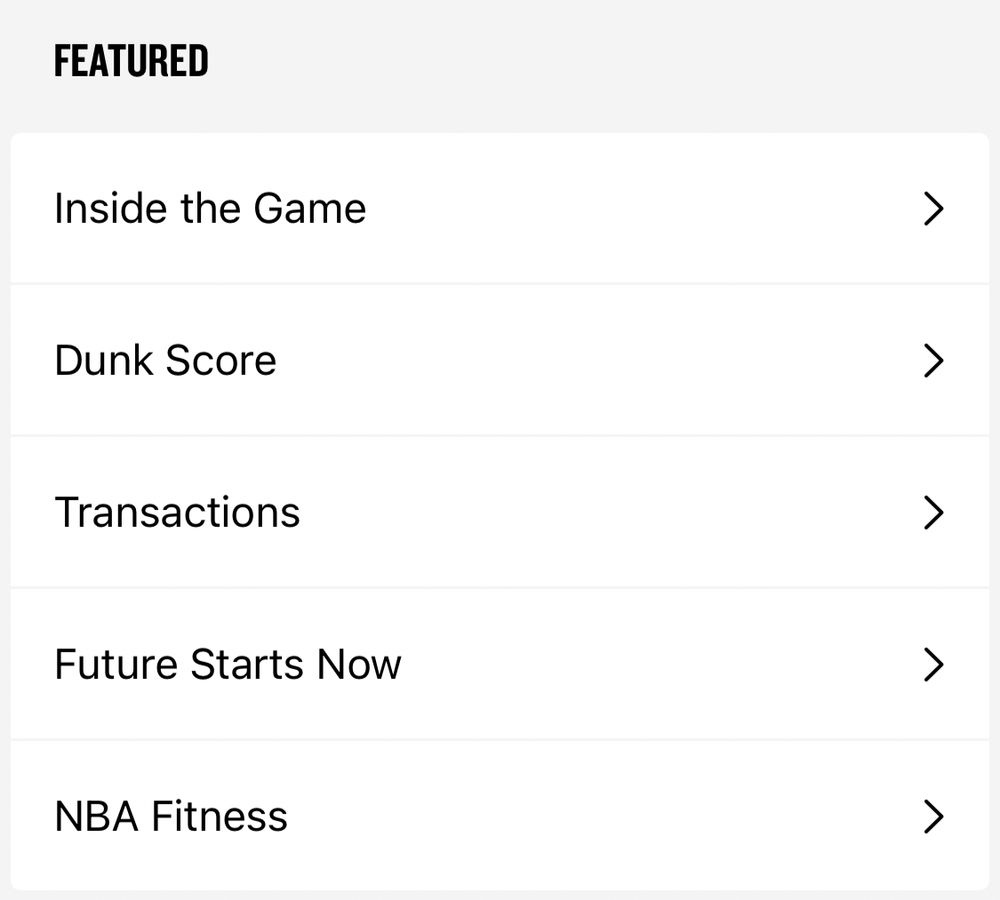Viewport: 1000px width, 900px height.
Task: Open the Inside the Game text label
Action: 210,209
